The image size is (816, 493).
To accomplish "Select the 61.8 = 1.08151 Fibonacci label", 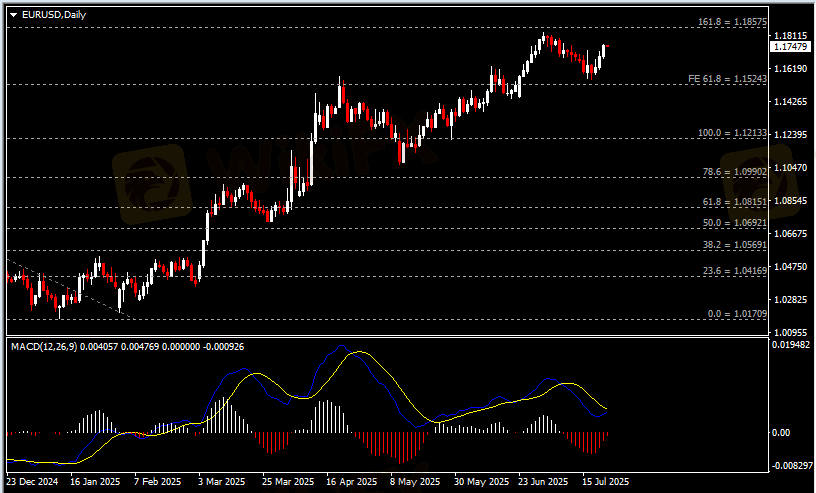I will [x=735, y=201].
